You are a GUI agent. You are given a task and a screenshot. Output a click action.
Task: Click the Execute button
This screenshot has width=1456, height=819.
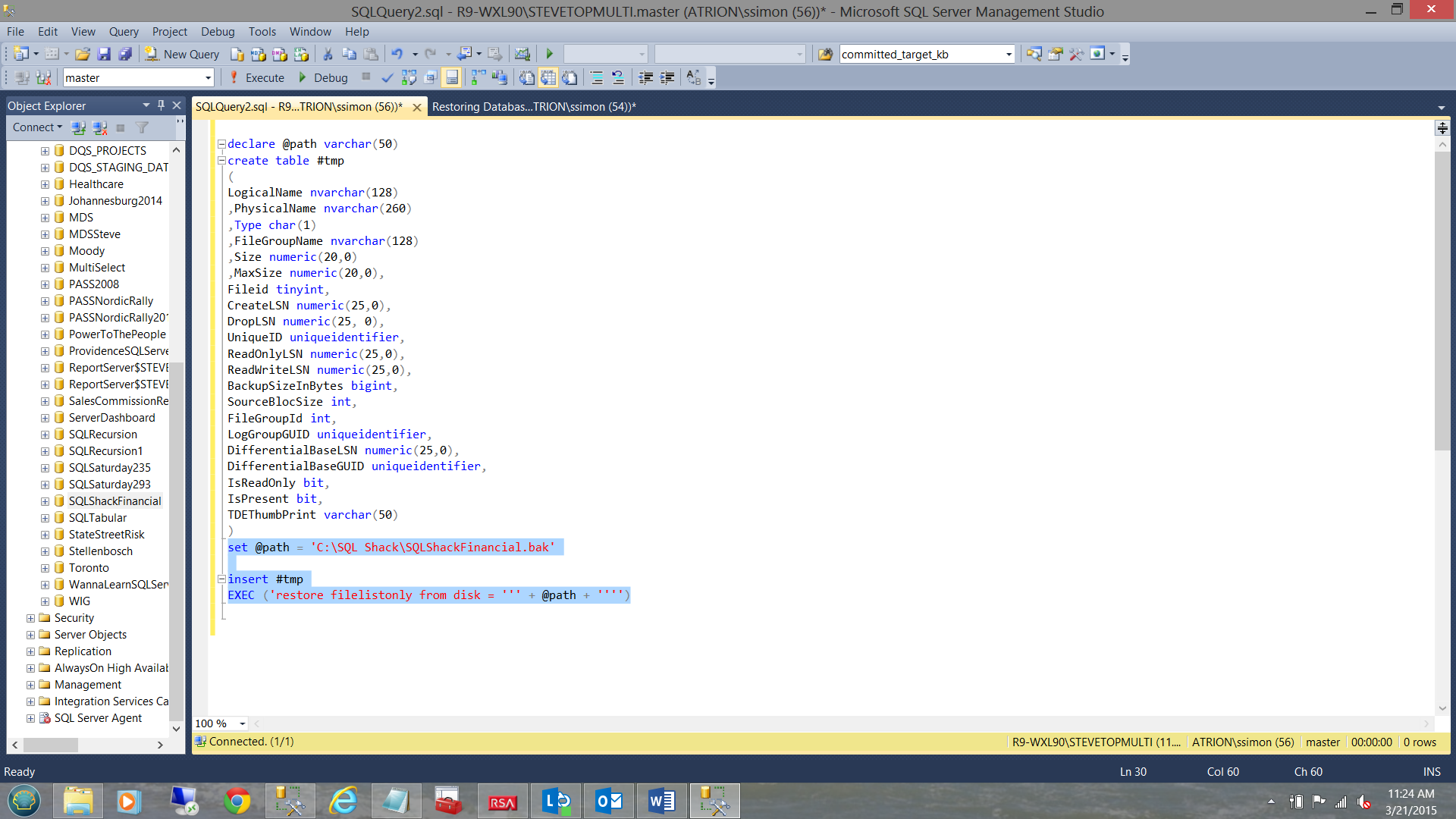(256, 77)
